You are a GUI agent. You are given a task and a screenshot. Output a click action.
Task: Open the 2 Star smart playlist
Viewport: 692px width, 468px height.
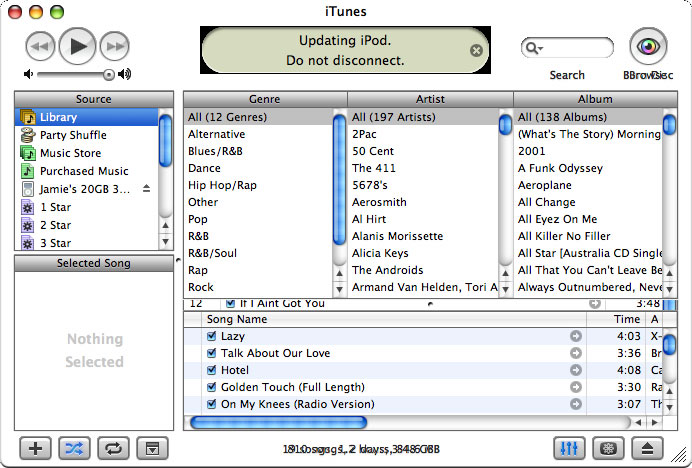(86, 226)
